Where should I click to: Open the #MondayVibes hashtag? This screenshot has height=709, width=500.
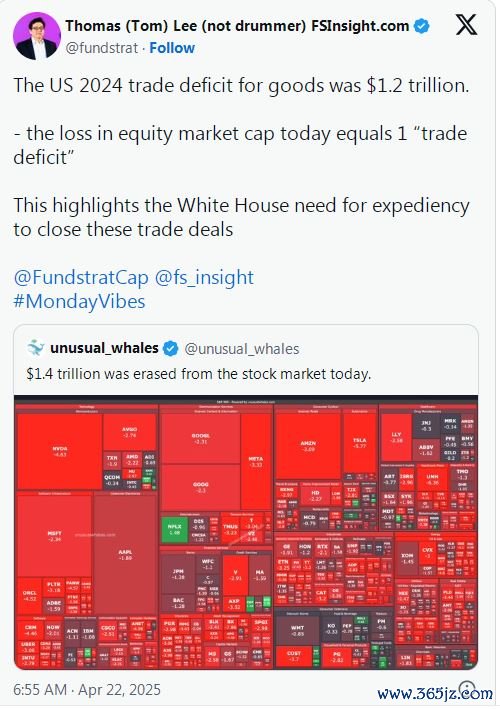pos(79,301)
